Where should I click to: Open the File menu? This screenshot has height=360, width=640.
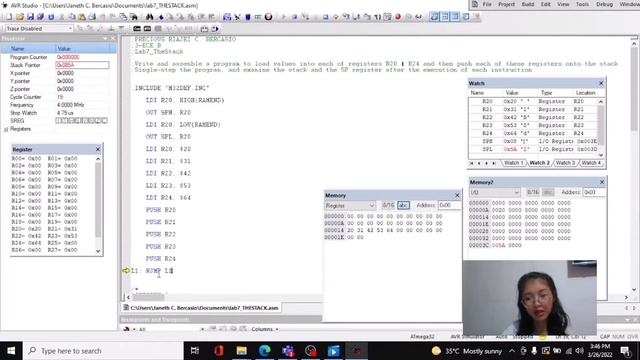(x=487, y=4)
